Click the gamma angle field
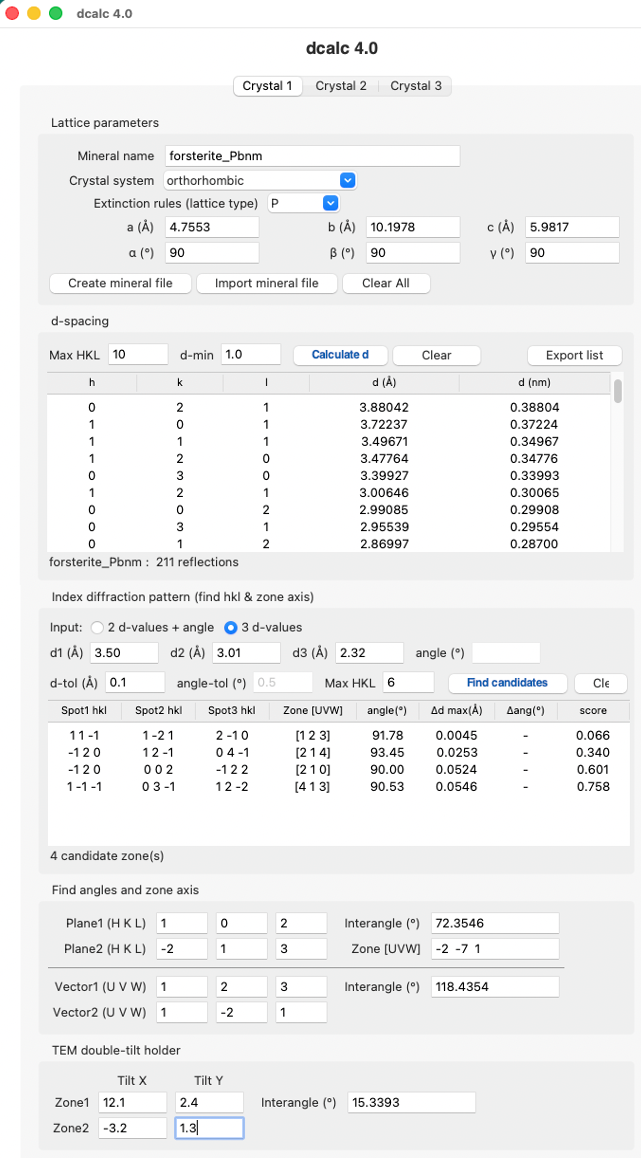 tap(572, 253)
